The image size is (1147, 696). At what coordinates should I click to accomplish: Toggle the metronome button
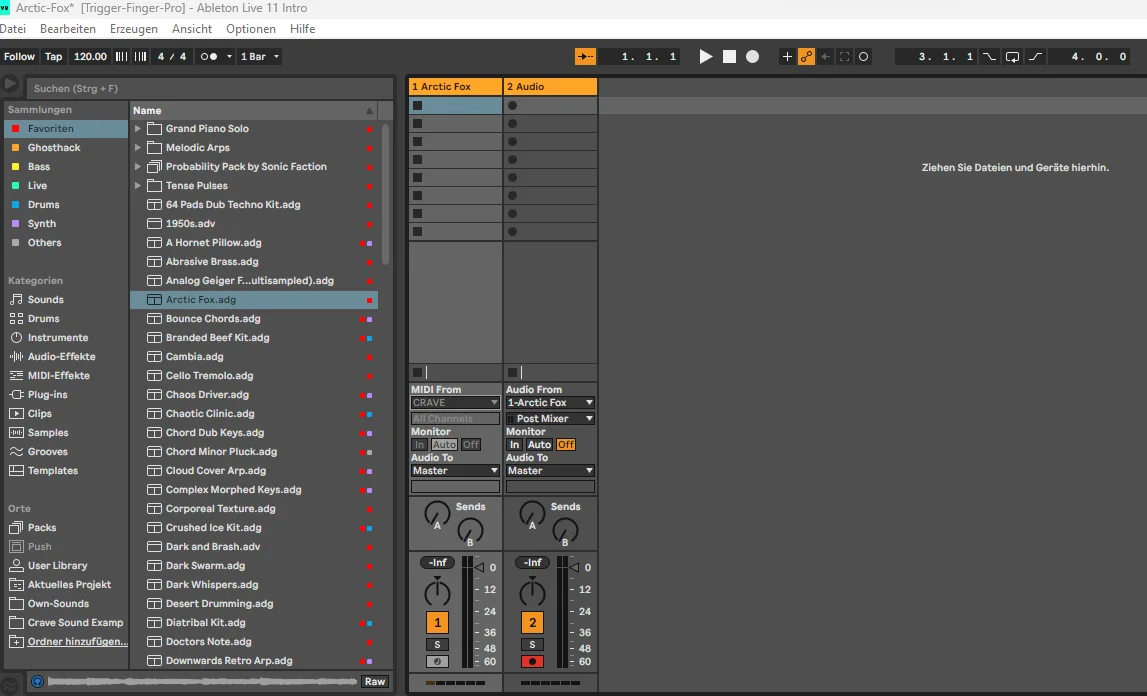click(209, 57)
